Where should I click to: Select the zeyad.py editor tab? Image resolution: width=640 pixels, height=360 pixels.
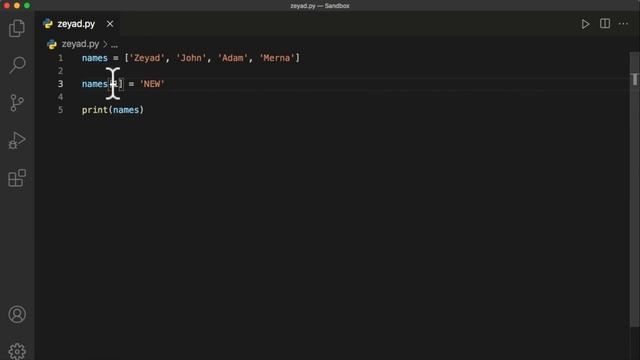pyautogui.click(x=76, y=24)
